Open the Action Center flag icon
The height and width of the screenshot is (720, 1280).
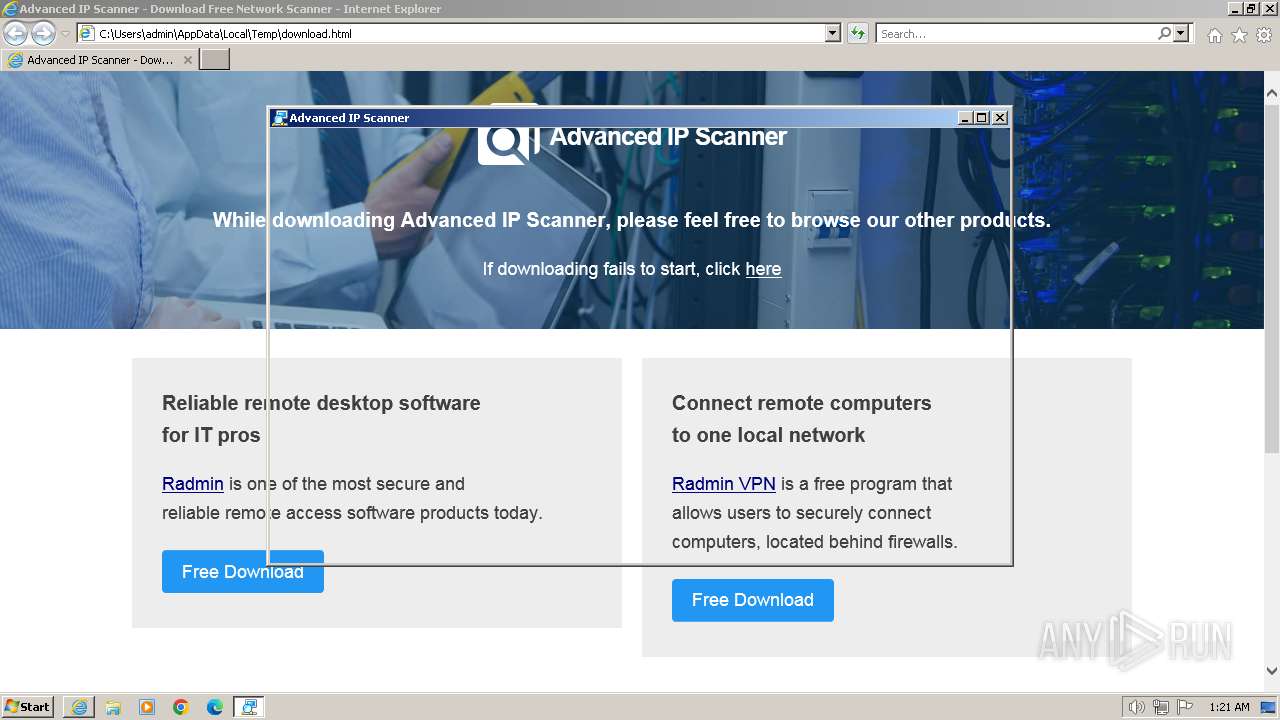(1185, 707)
